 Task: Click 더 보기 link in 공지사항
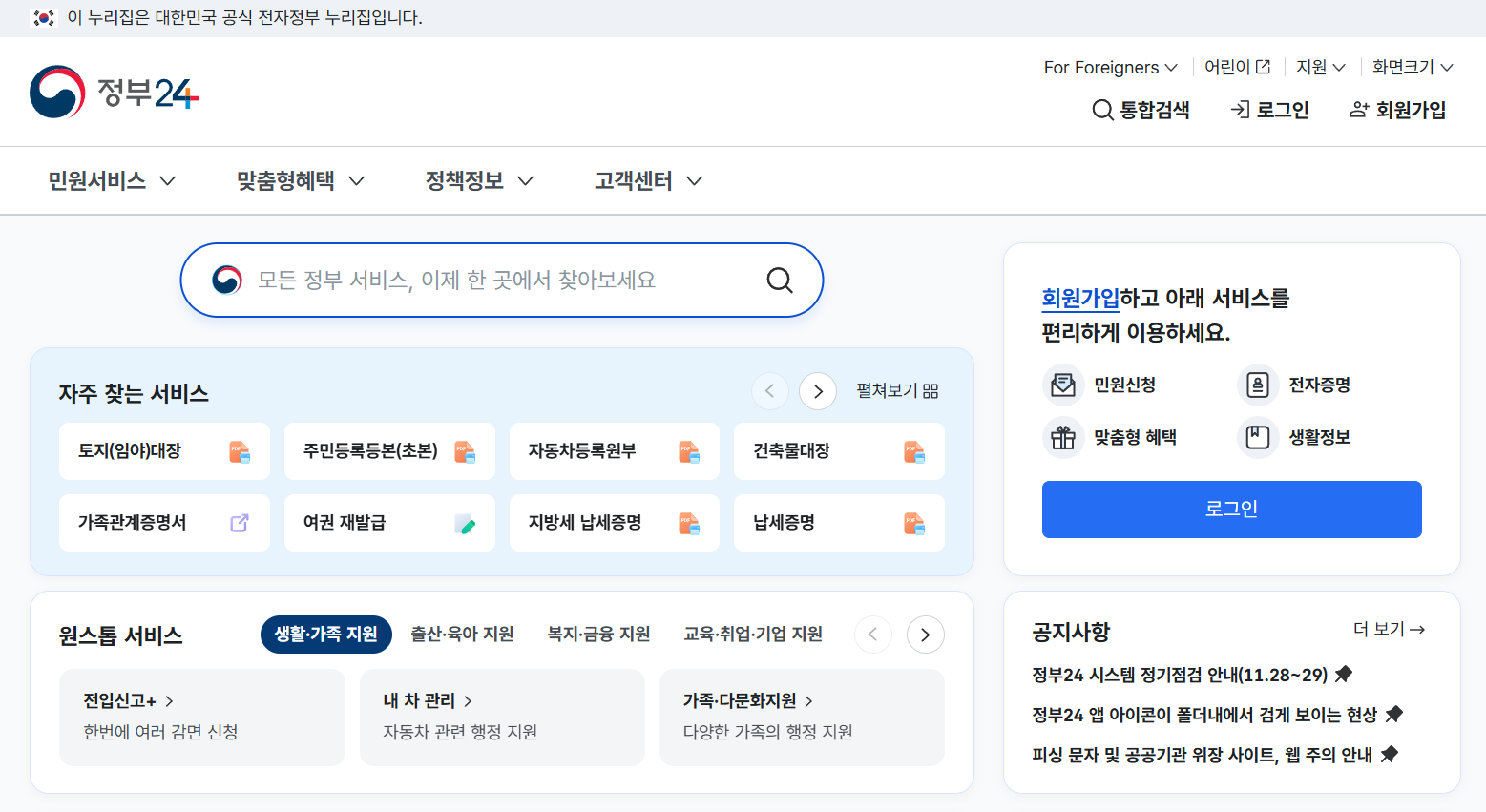[x=1389, y=630]
